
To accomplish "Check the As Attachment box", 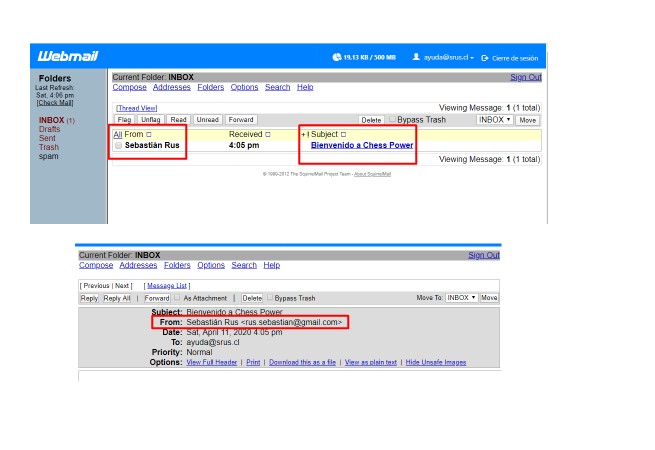I will [177, 298].
